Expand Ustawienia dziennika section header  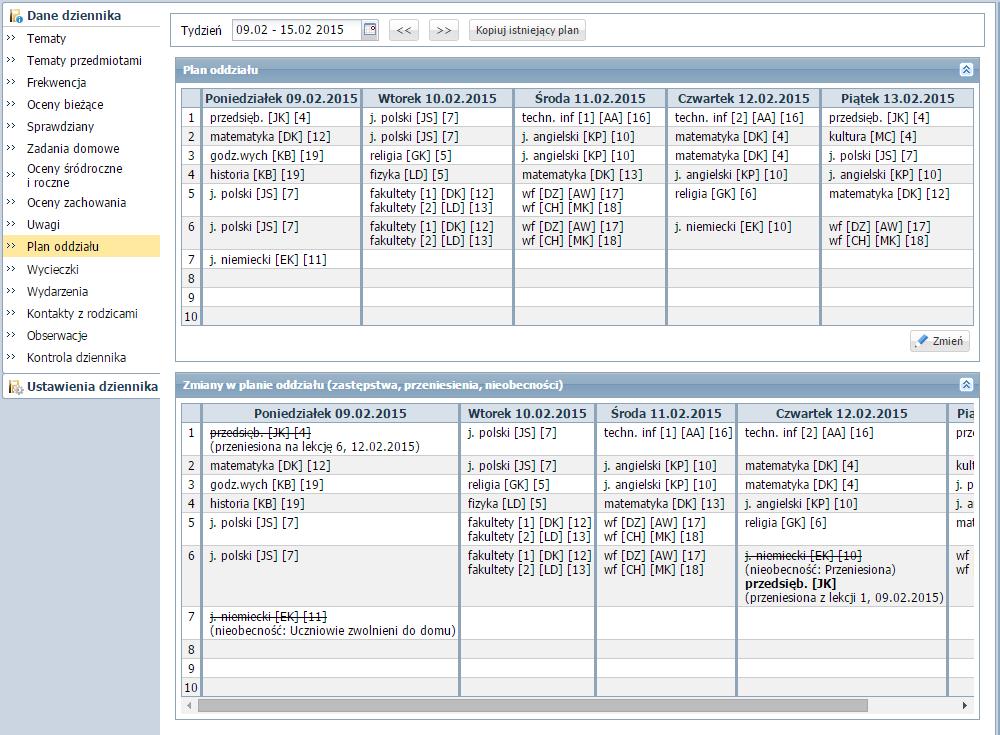point(92,387)
